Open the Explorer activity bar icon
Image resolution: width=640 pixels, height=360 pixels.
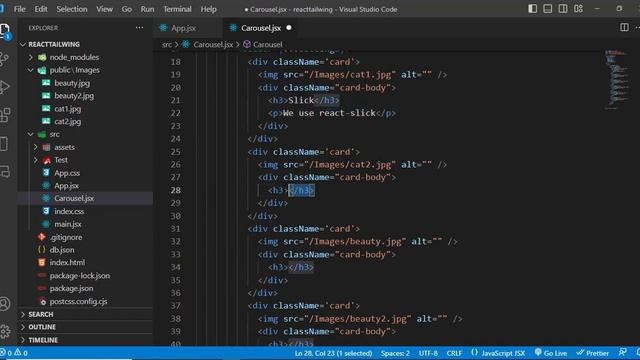click(x=5, y=31)
